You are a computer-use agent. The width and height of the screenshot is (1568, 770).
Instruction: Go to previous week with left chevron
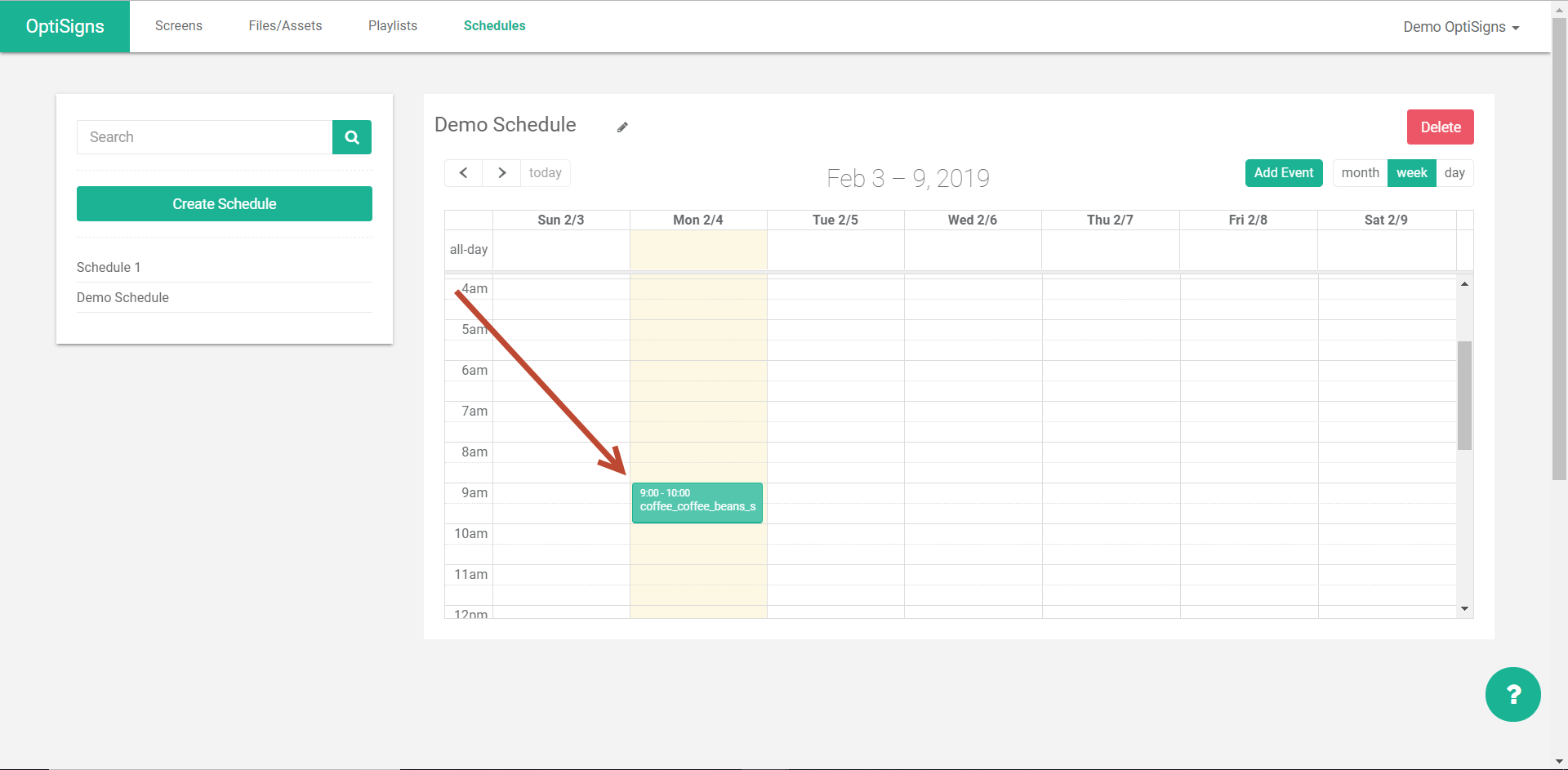pos(464,173)
